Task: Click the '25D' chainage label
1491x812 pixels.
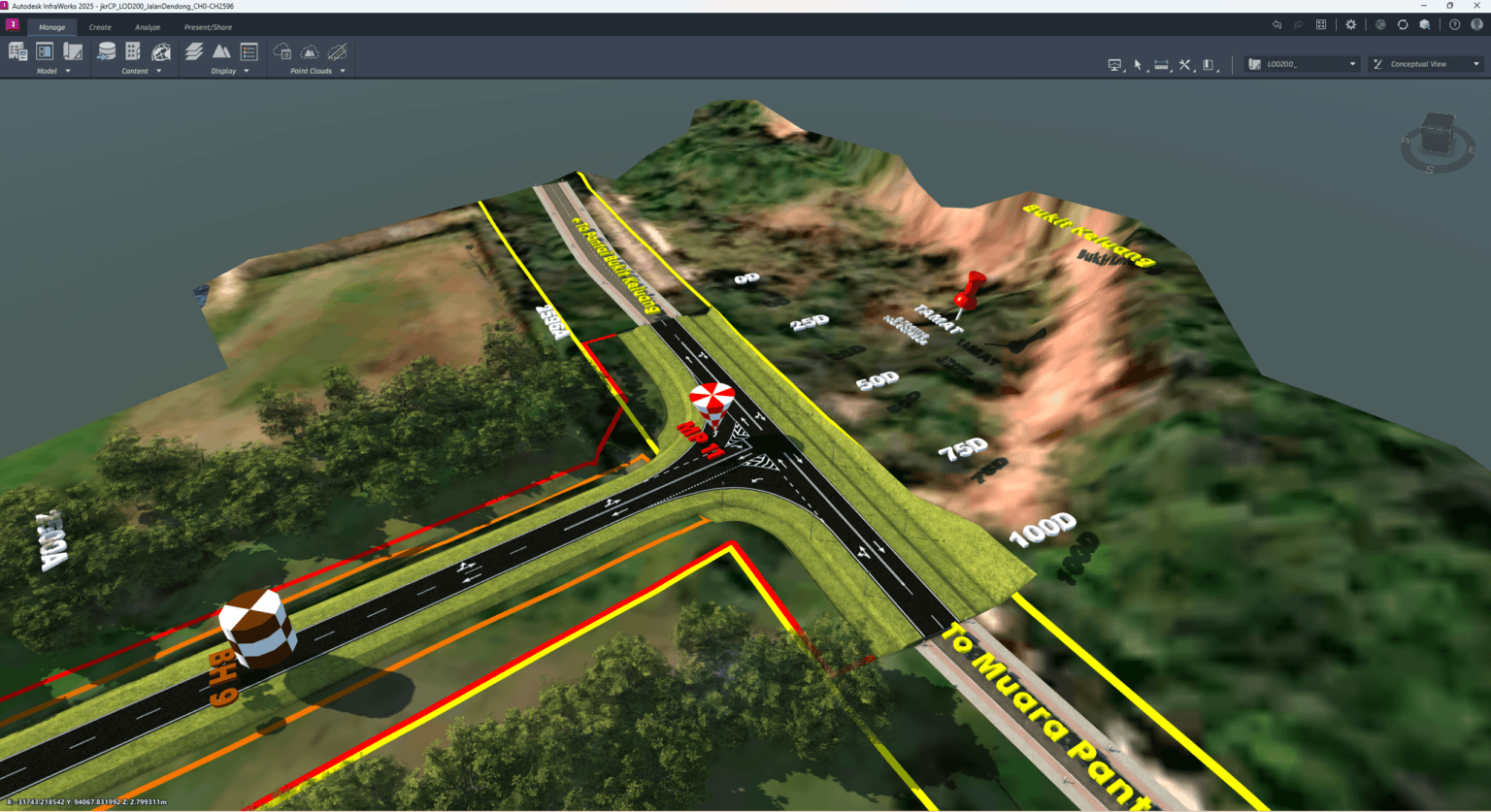Action: (811, 321)
